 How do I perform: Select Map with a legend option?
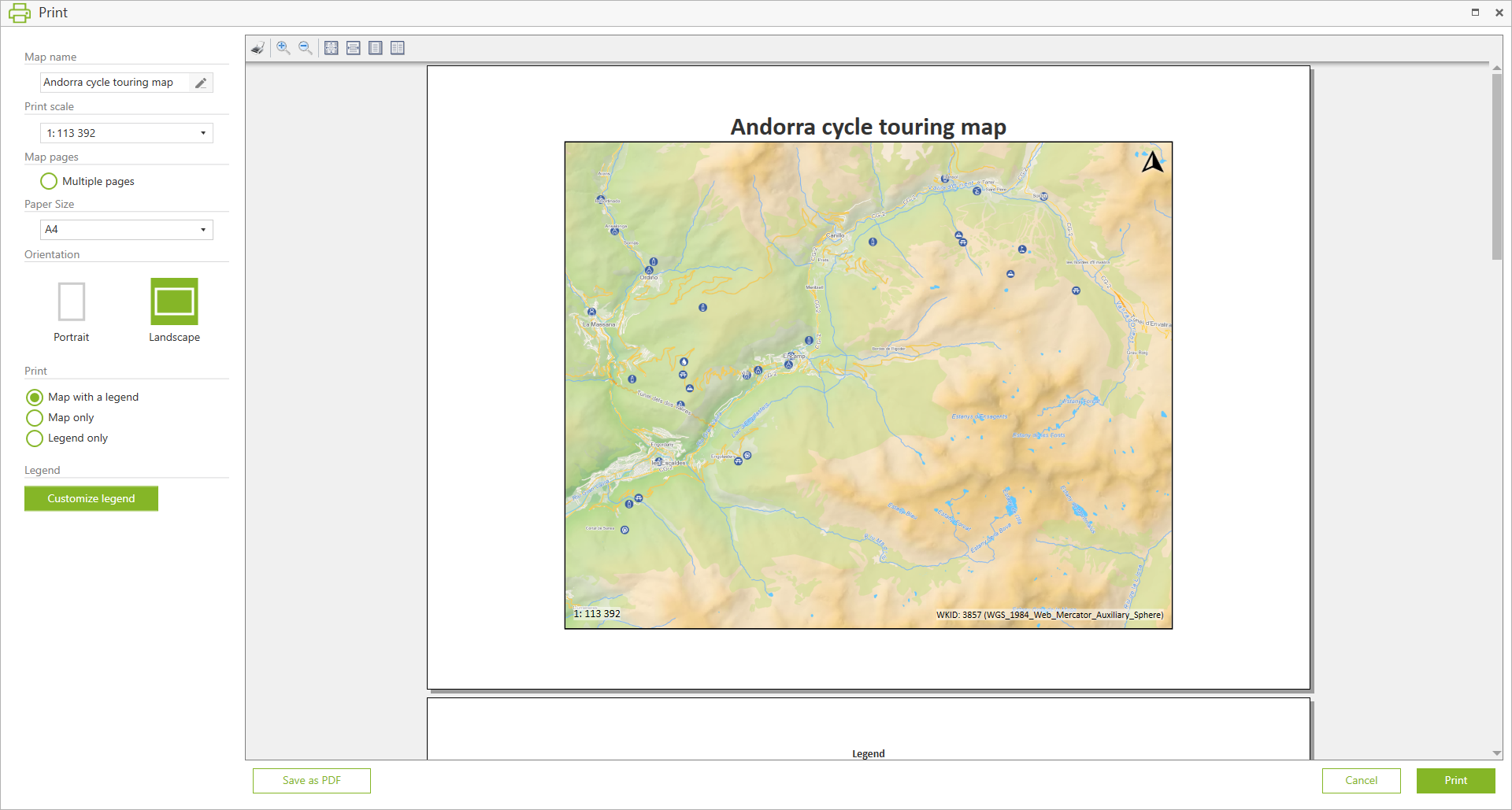coord(35,398)
